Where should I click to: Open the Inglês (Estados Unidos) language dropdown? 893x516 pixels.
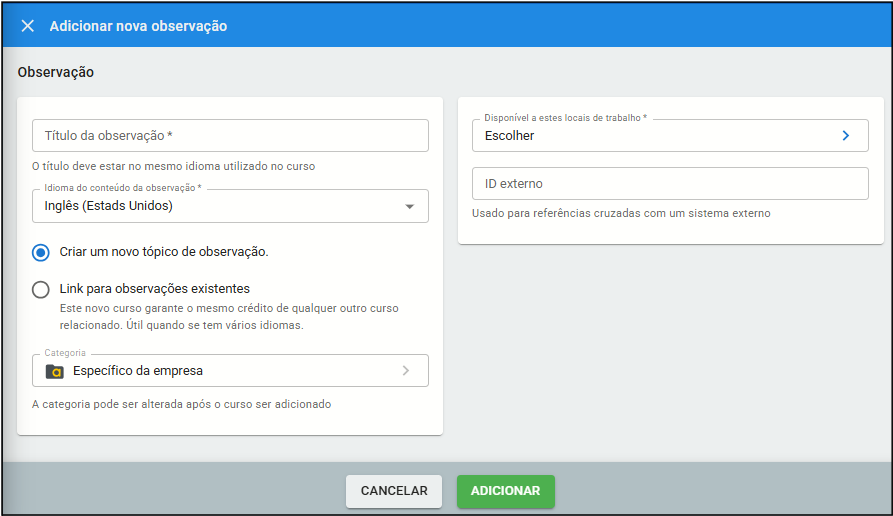(220, 206)
